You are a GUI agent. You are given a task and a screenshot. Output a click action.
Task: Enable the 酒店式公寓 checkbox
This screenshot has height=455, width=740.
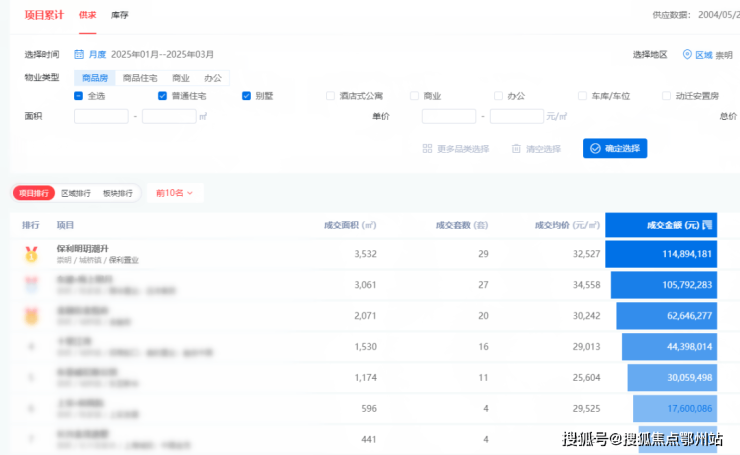(x=330, y=96)
